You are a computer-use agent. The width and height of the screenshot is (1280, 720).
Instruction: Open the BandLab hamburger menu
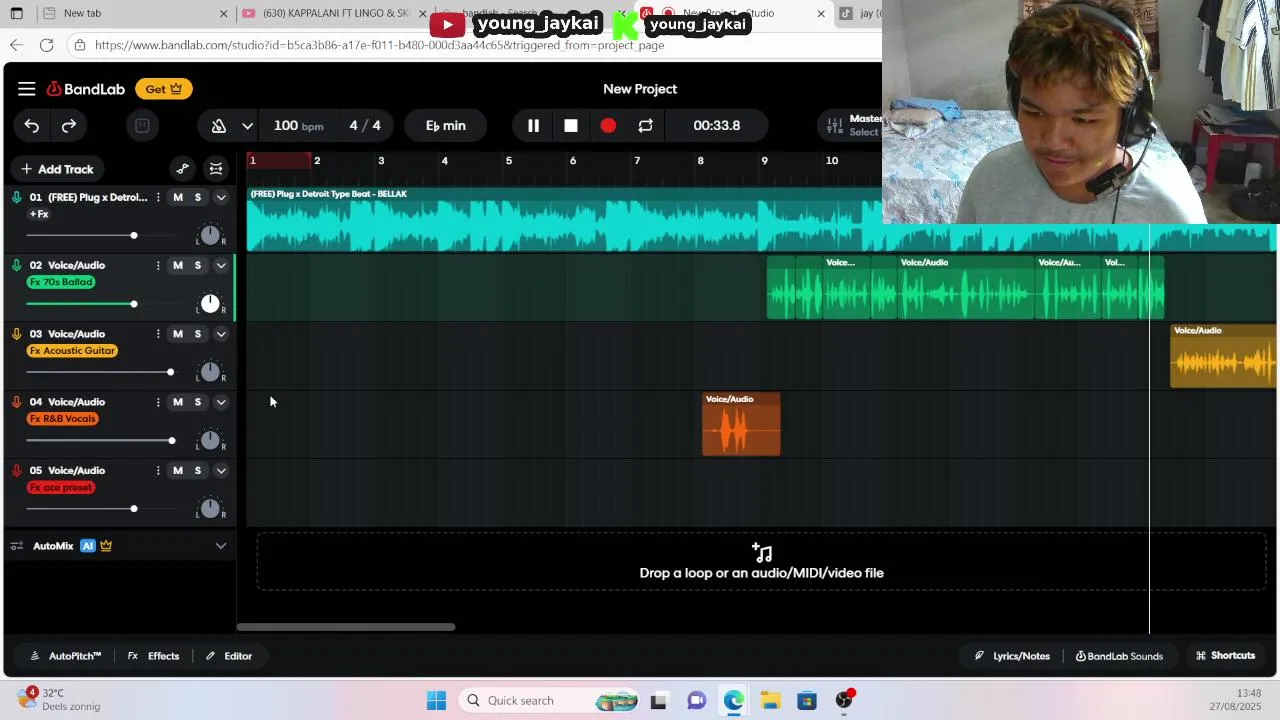tap(27, 89)
